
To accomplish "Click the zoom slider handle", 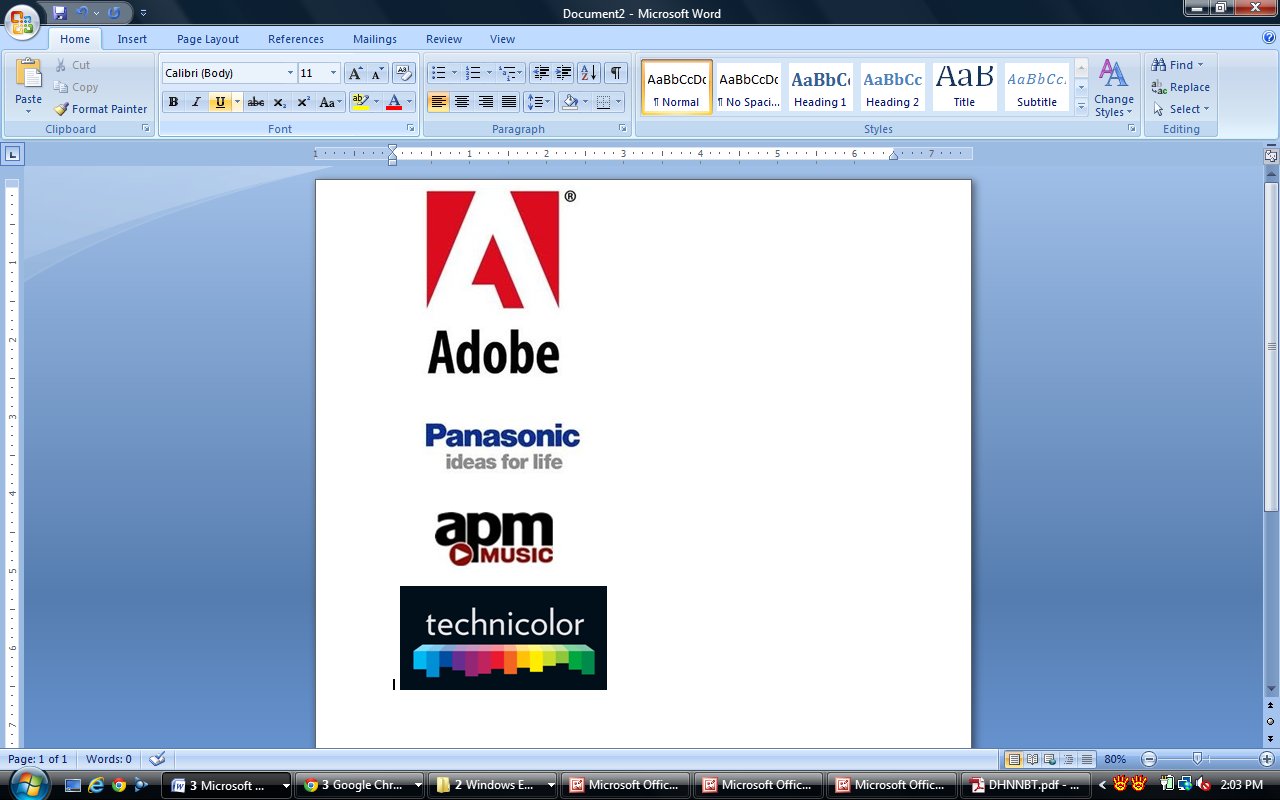I will point(1197,759).
